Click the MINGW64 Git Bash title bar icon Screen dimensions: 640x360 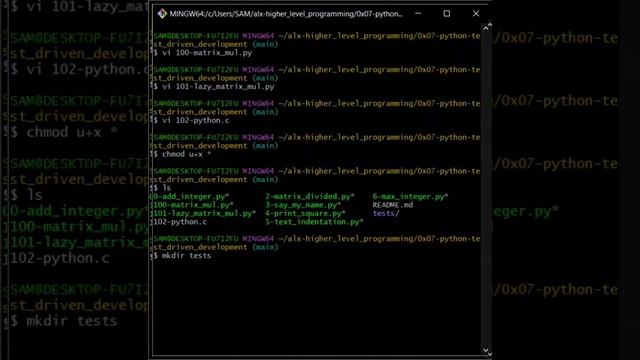162,14
